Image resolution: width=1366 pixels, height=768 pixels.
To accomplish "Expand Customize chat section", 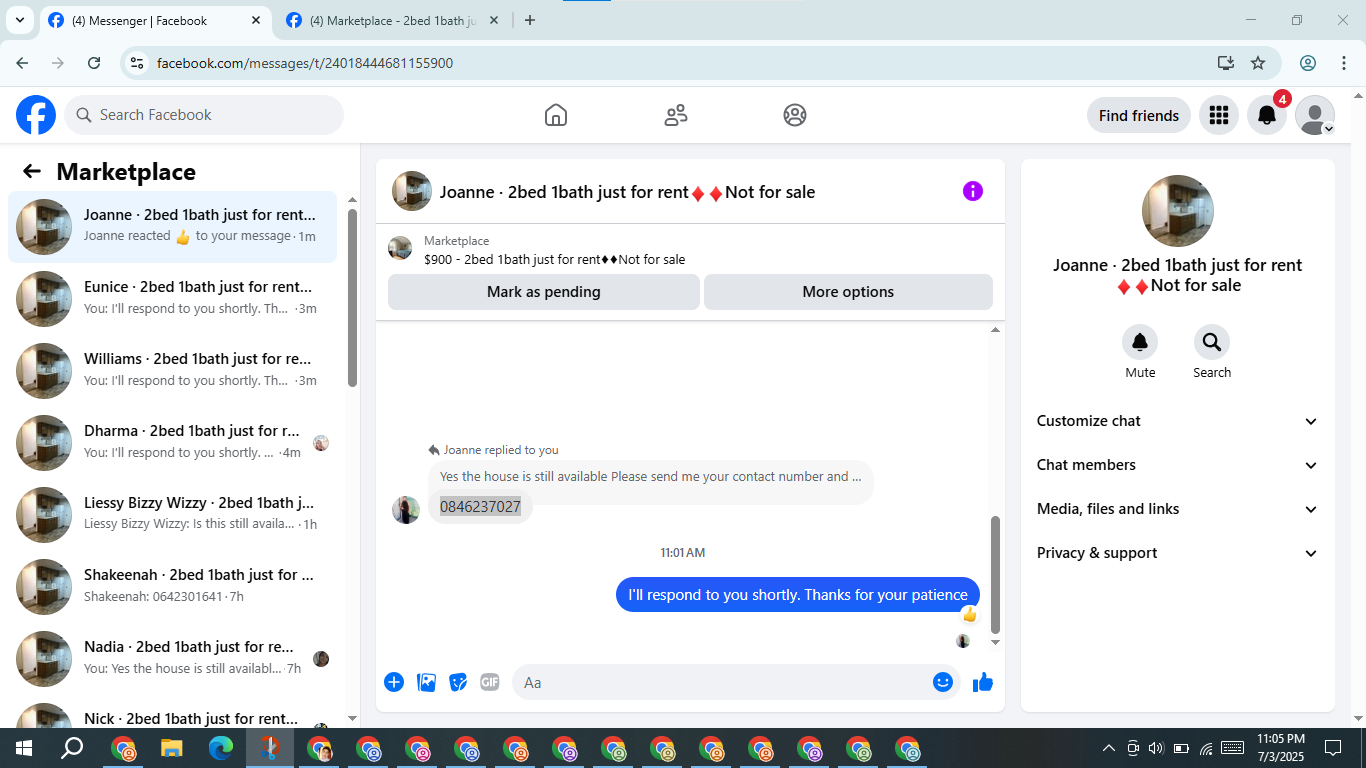I will coord(1178,421).
